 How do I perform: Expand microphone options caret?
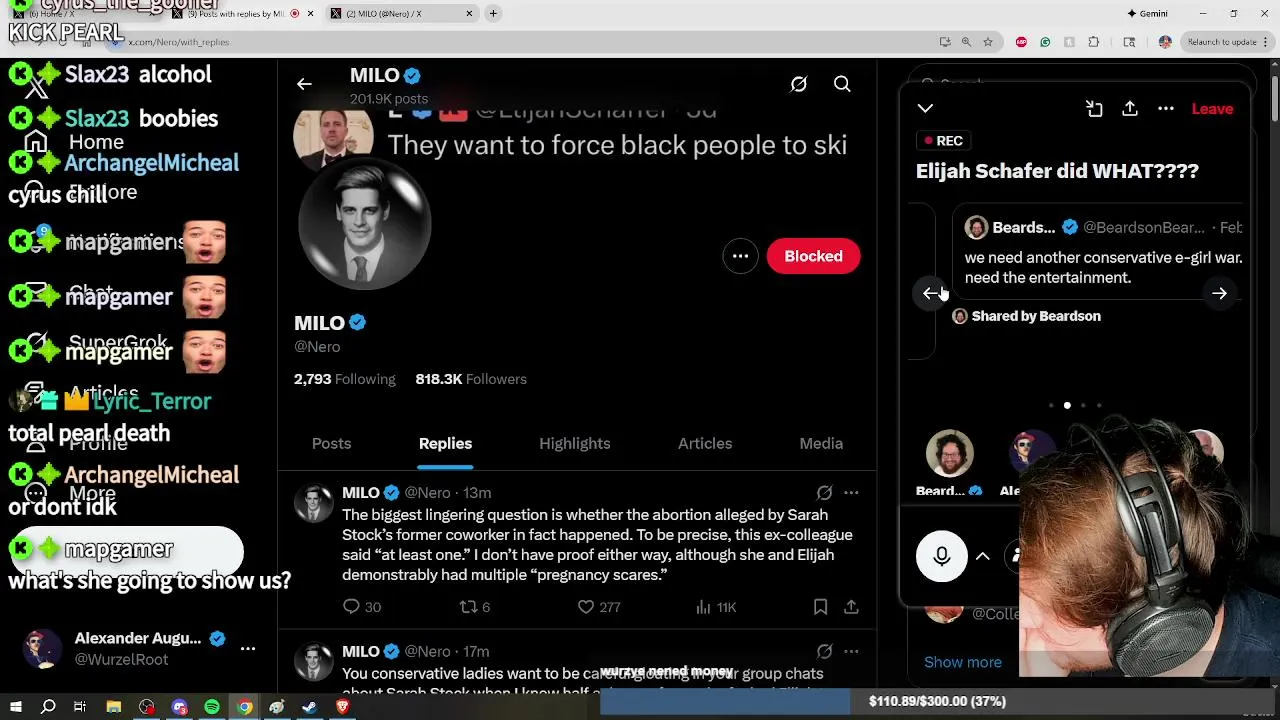pyautogui.click(x=983, y=557)
